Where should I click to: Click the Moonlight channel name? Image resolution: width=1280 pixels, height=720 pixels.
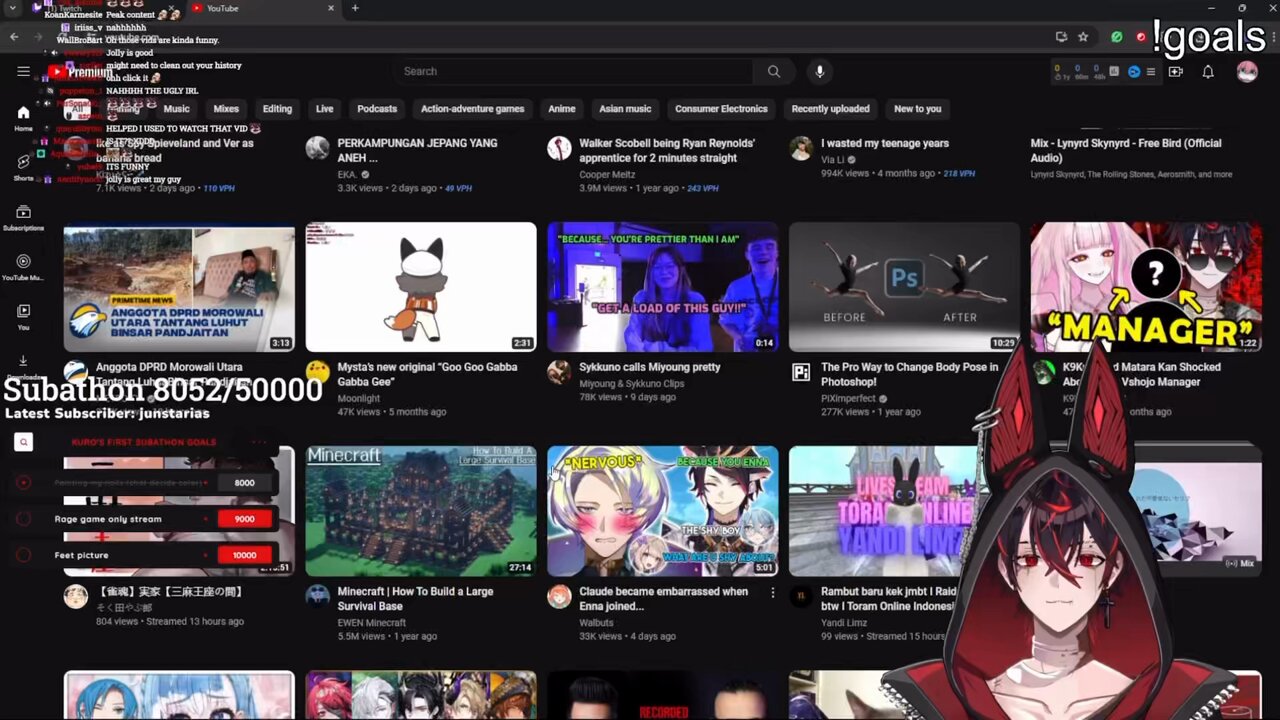(359, 398)
